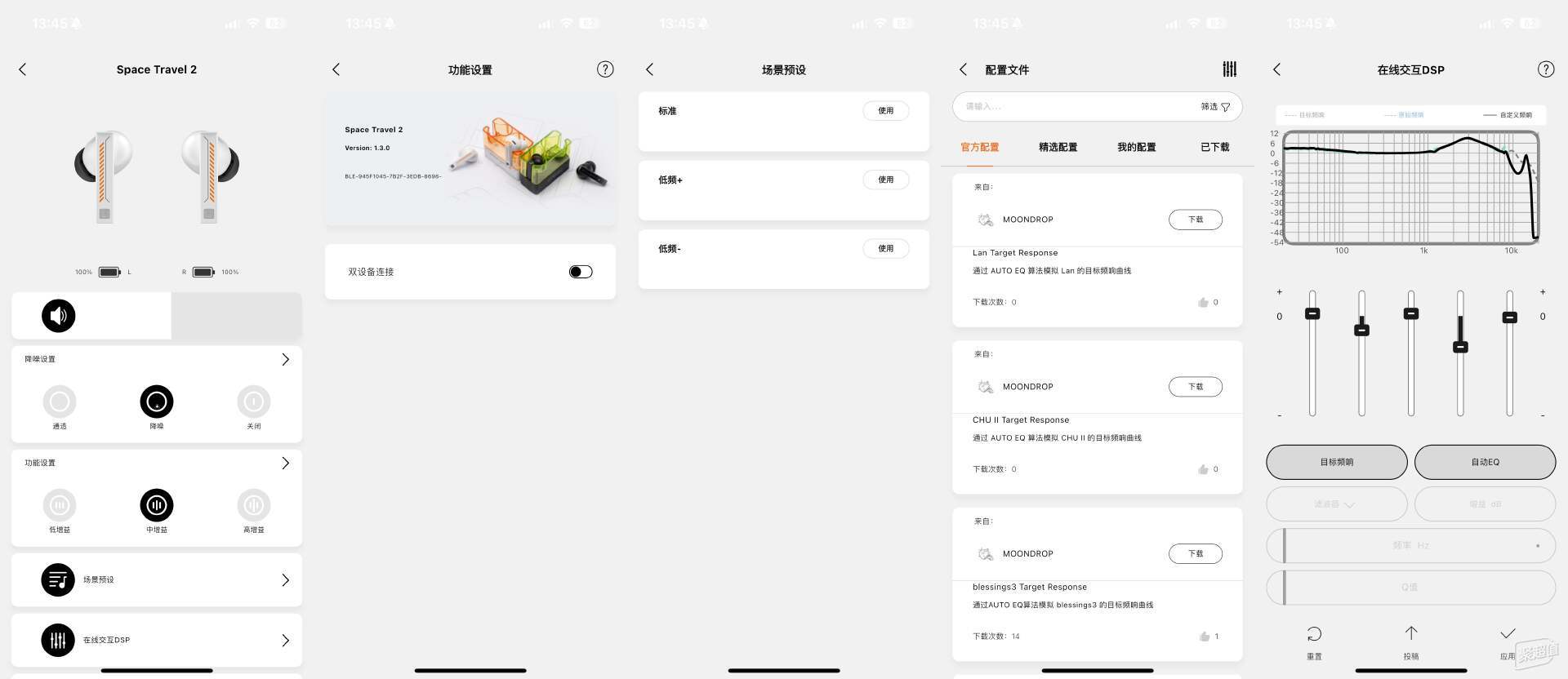Viewport: 1568px width, 679px height.
Task: Tap back arrow on 在线交互DSP screen
Action: click(1276, 69)
